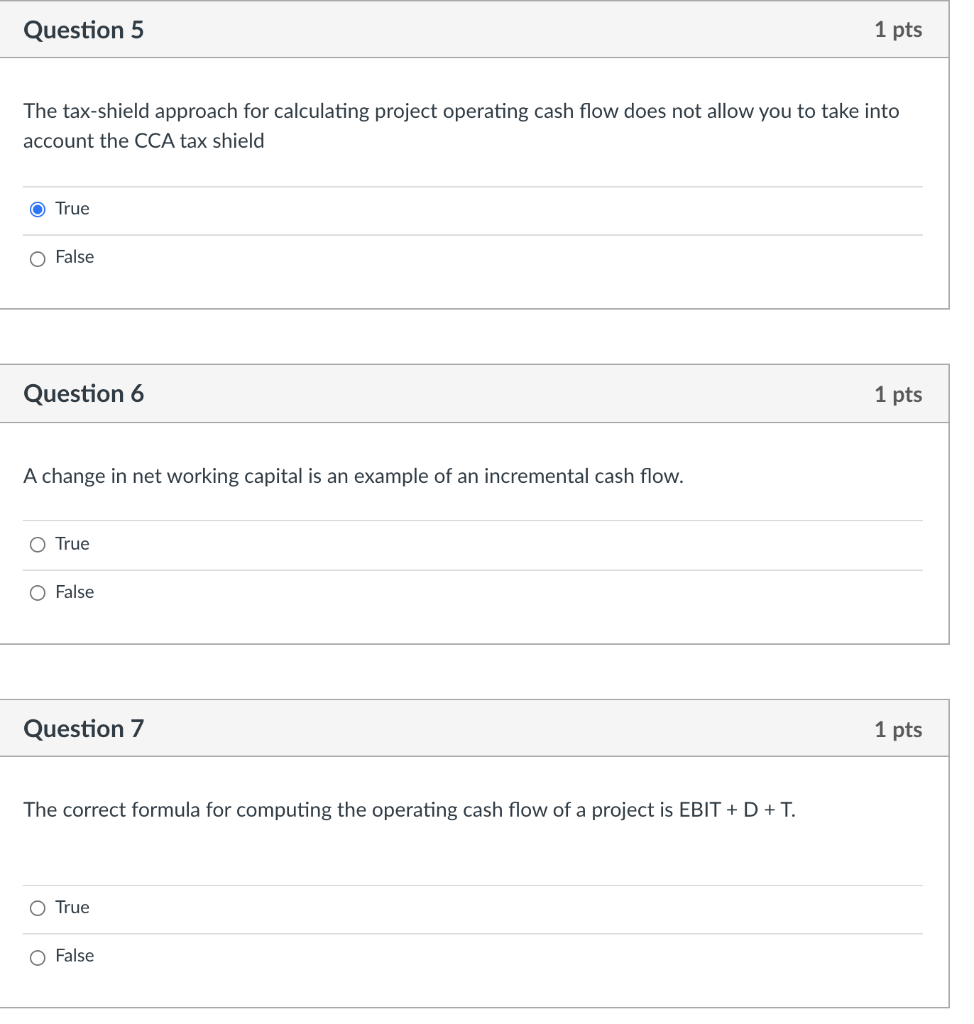Click the net working capital question text

point(352,476)
